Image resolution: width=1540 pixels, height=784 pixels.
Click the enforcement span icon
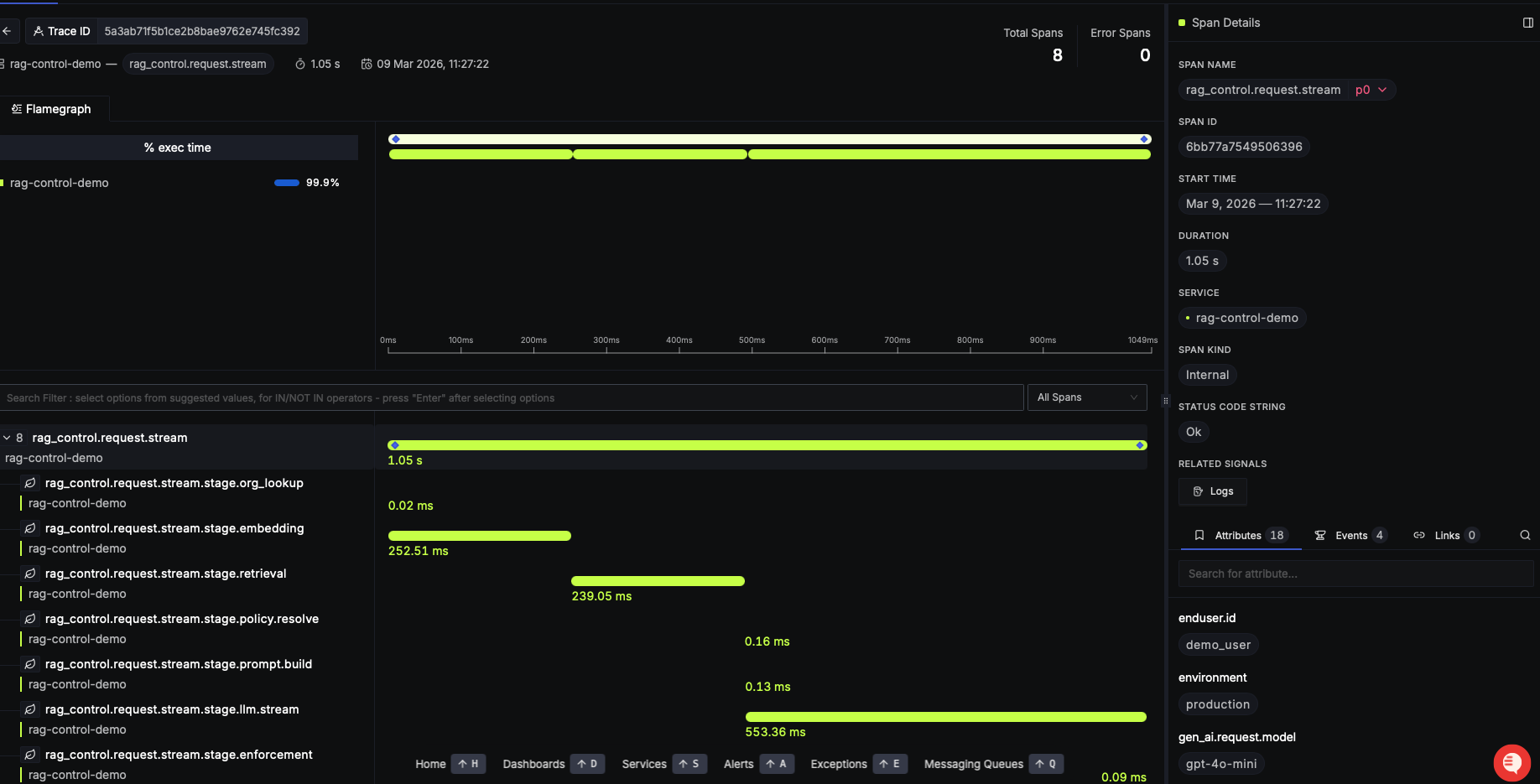[x=30, y=755]
